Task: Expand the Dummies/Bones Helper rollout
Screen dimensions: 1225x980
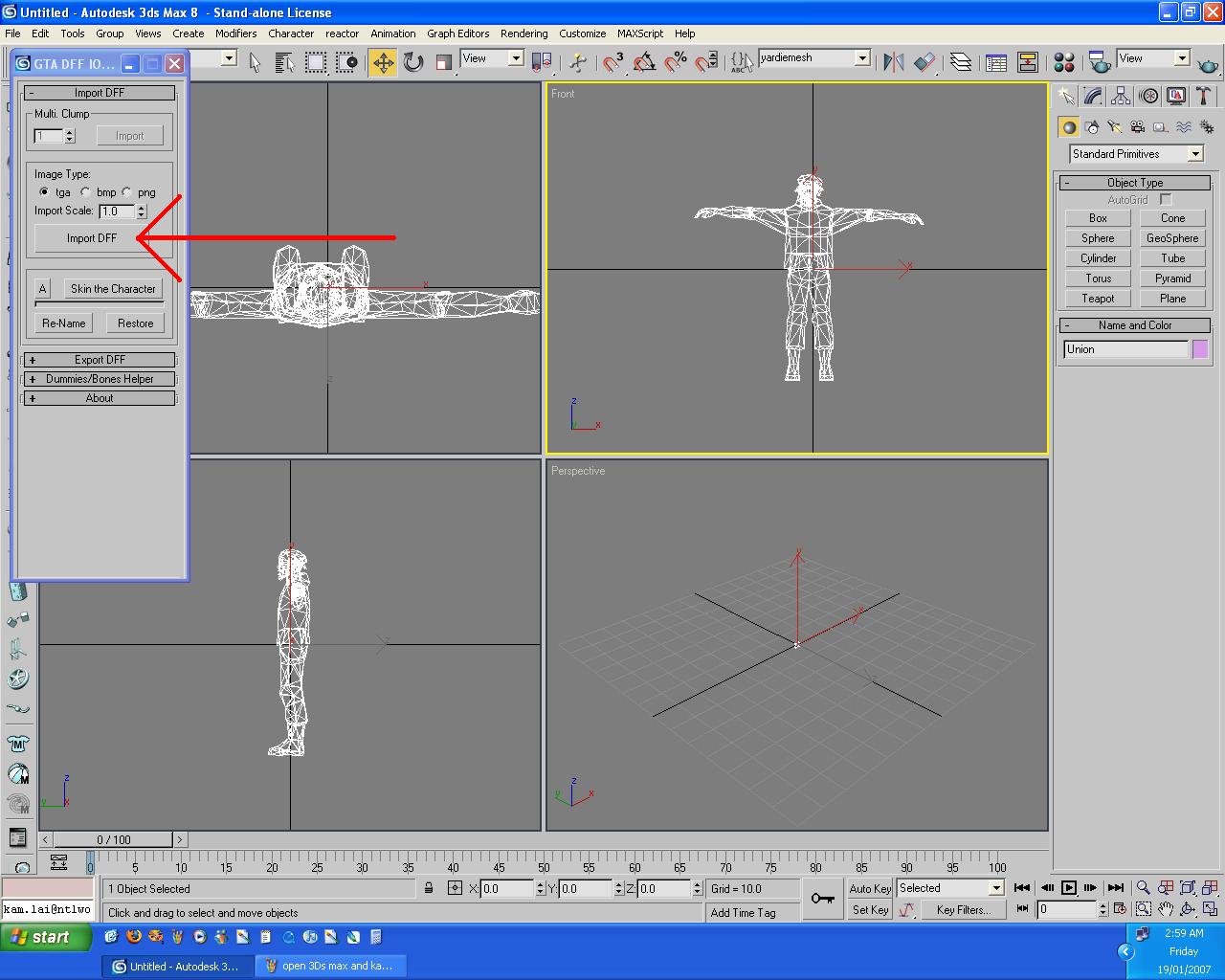Action: pos(100,379)
